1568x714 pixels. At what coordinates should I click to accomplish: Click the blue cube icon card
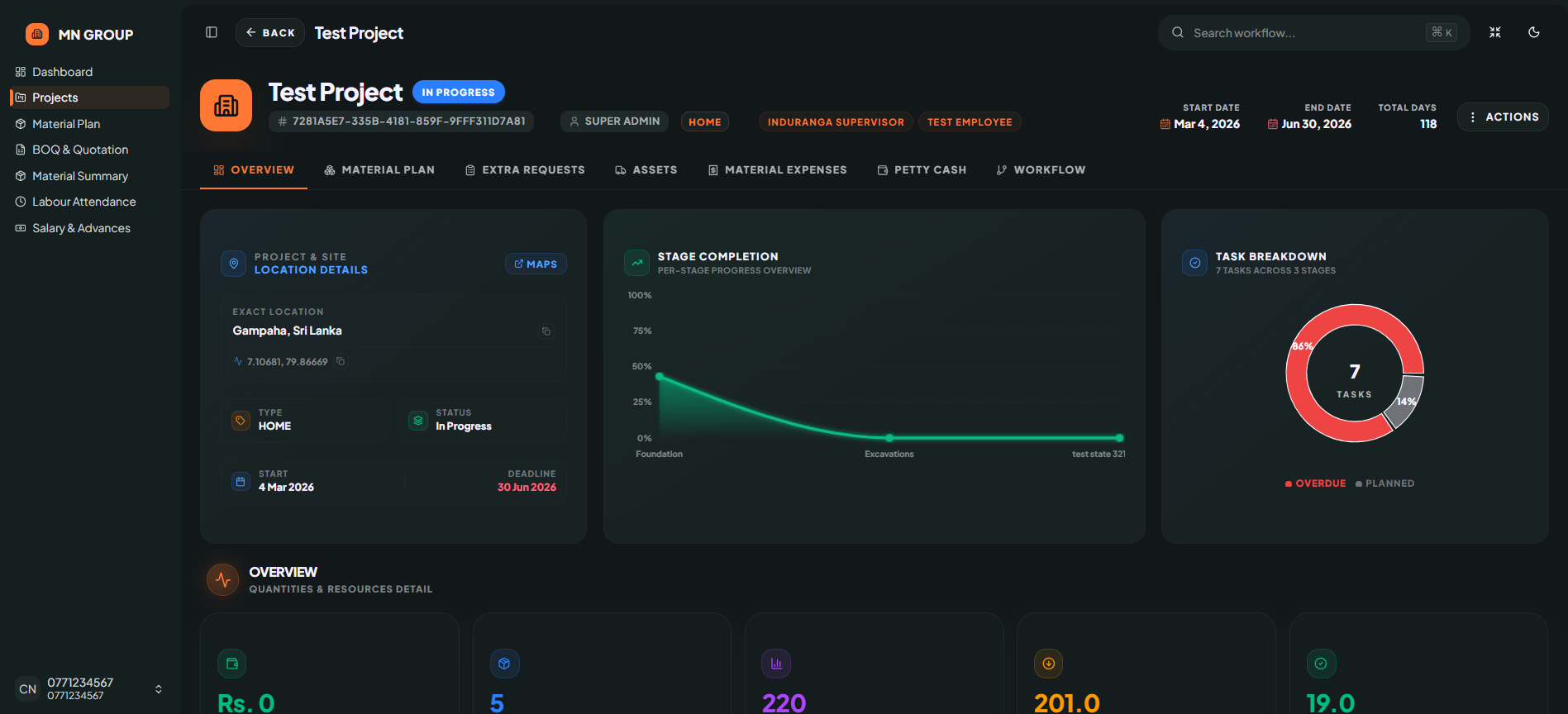(504, 663)
